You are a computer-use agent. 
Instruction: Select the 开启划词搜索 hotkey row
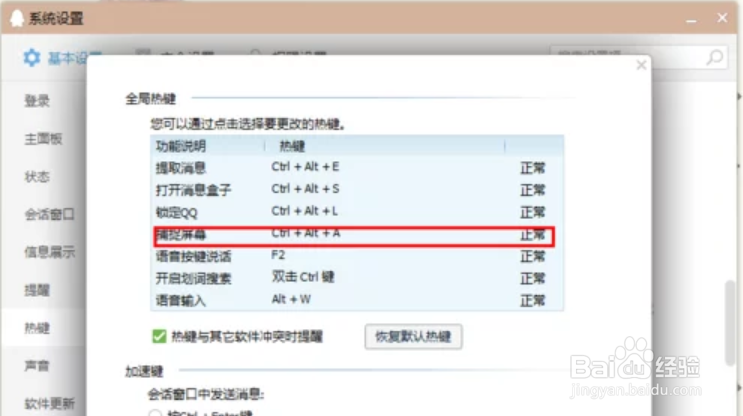tap(357, 279)
